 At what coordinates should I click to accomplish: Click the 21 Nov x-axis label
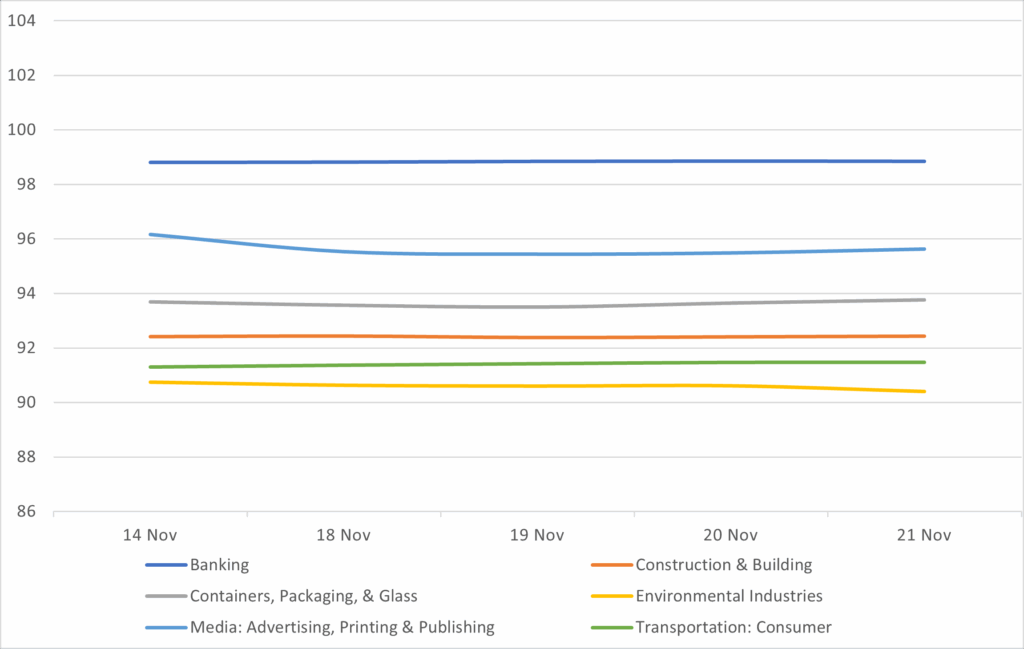pyautogui.click(x=924, y=535)
